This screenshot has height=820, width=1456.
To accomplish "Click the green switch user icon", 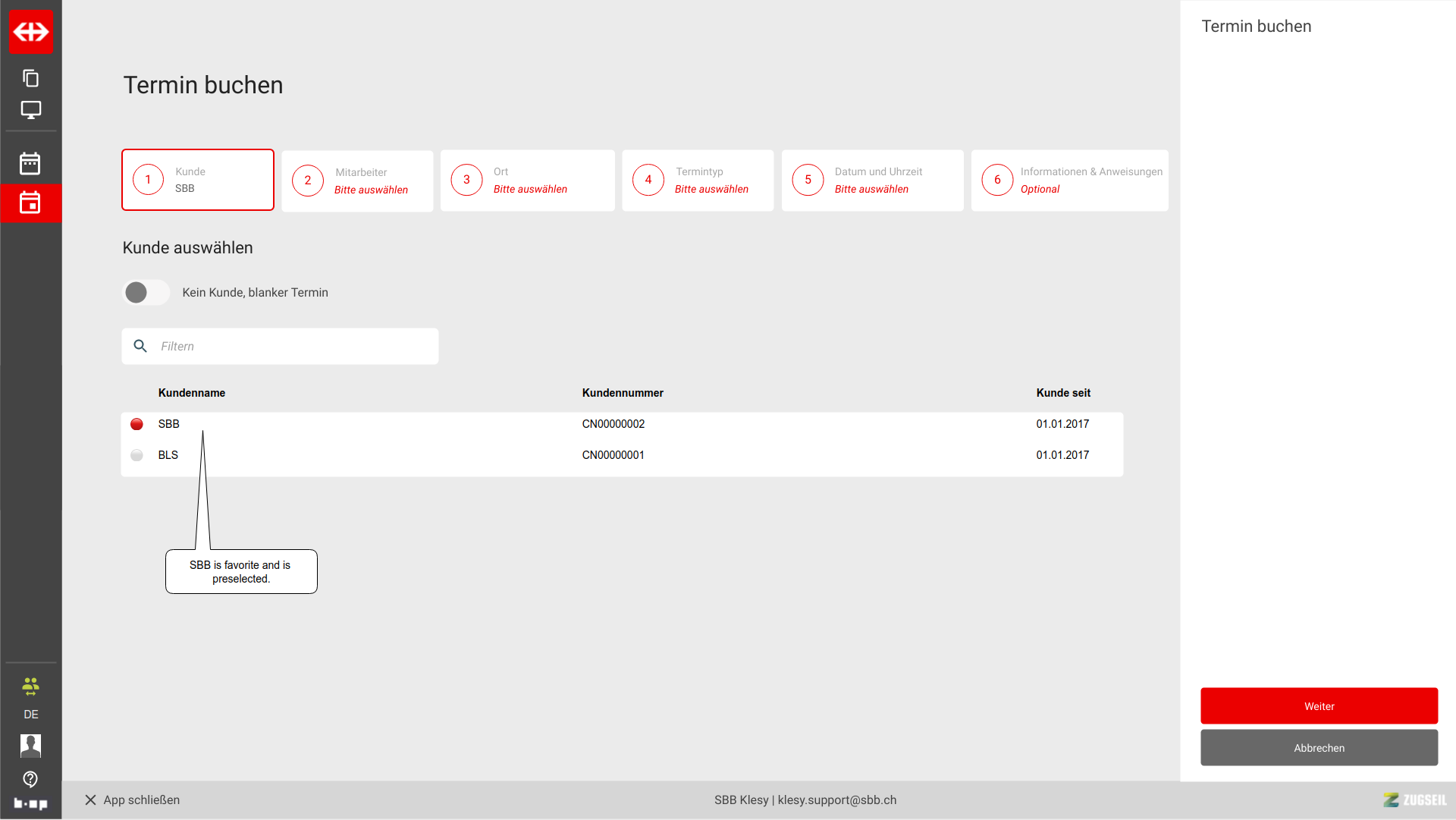I will click(x=30, y=687).
